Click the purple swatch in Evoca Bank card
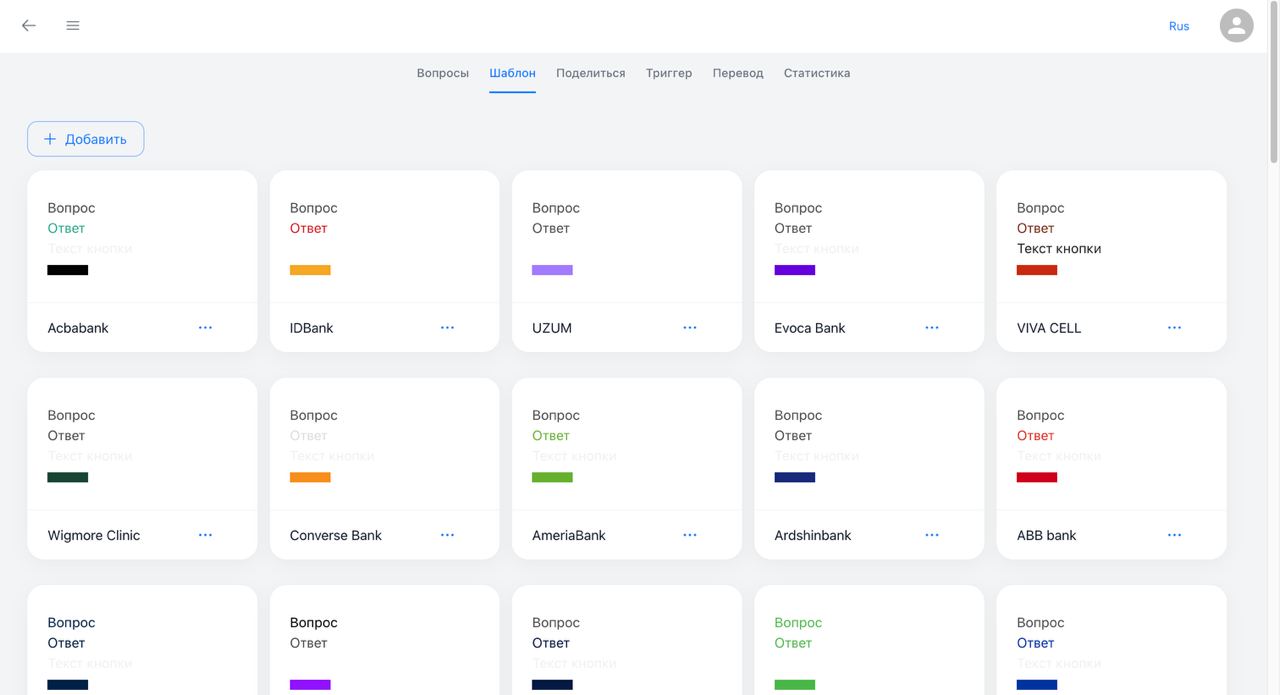The height and width of the screenshot is (695, 1280). click(x=795, y=270)
